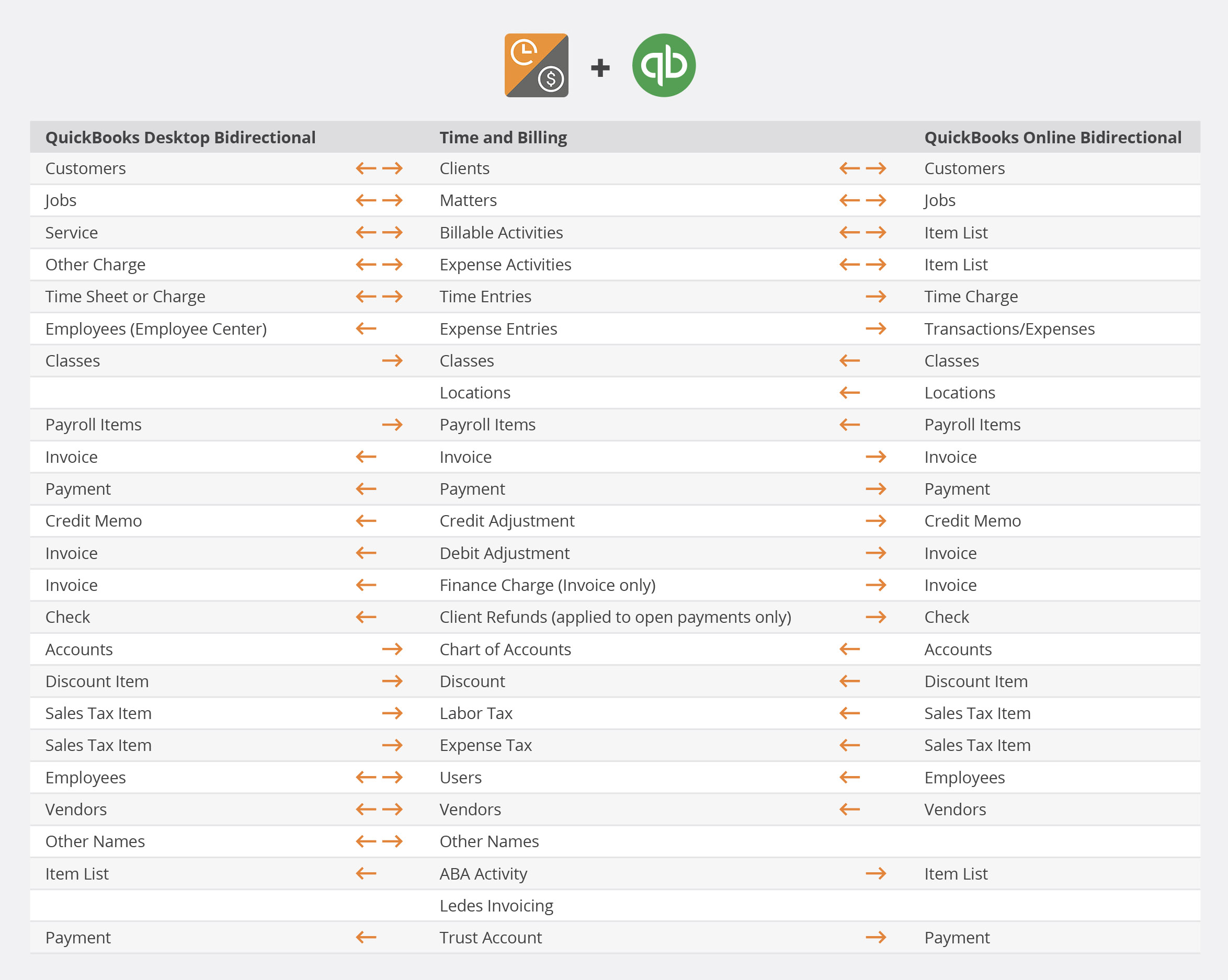Screen dimensions: 1228x980
Task: Select the Trust Account entry
Action: pyautogui.click(x=491, y=937)
